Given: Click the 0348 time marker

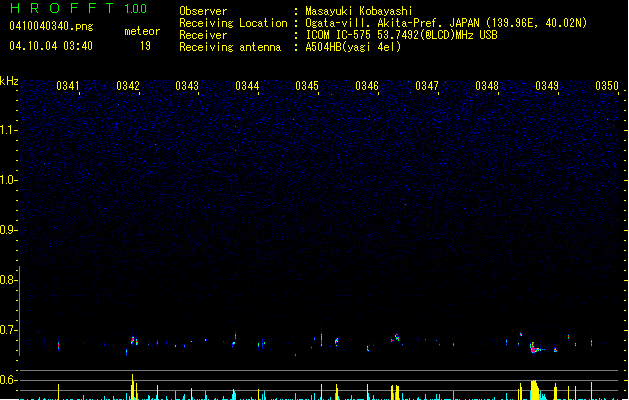Looking at the screenshot, I should (487, 86).
